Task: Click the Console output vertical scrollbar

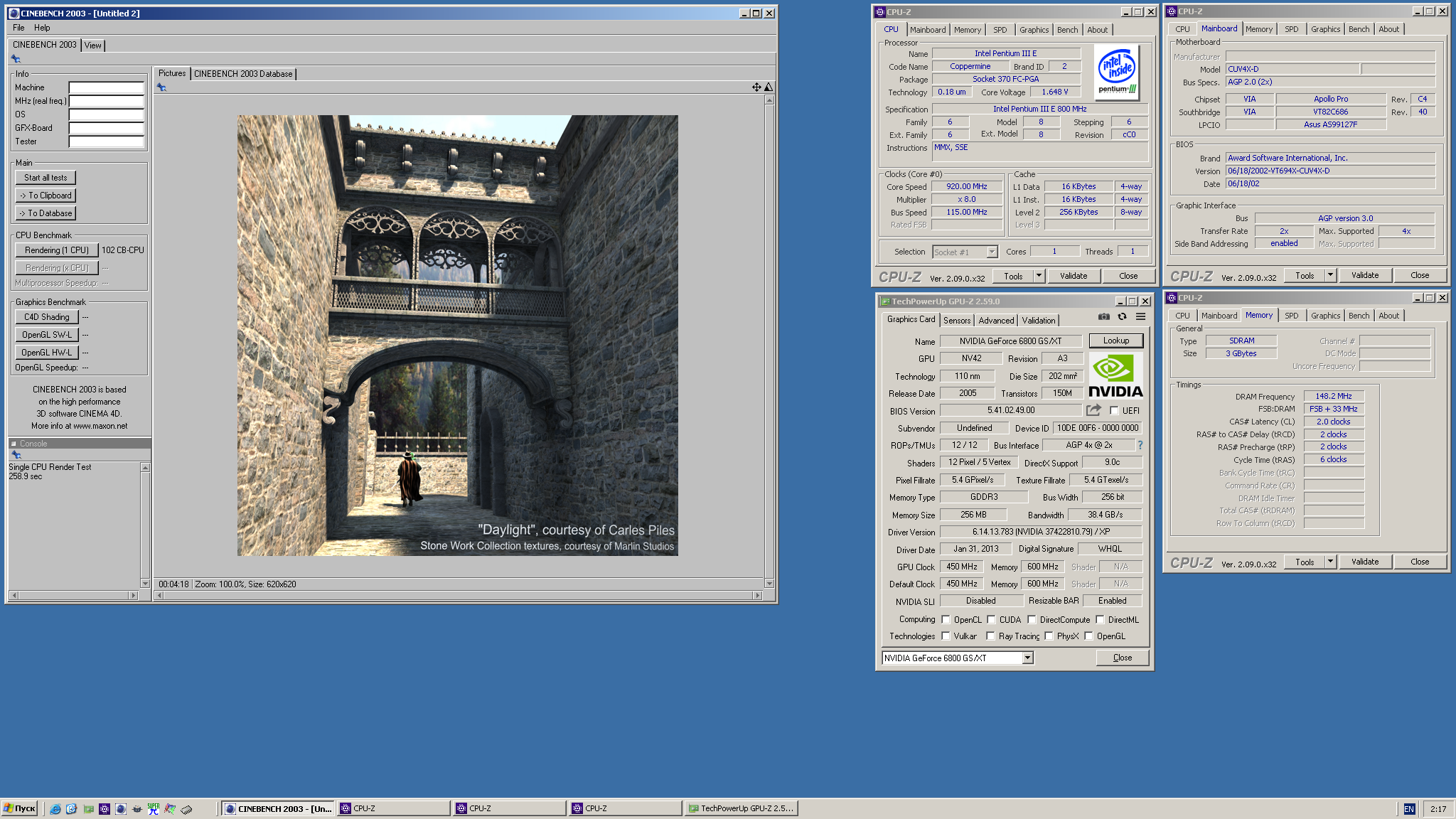Action: point(145,525)
